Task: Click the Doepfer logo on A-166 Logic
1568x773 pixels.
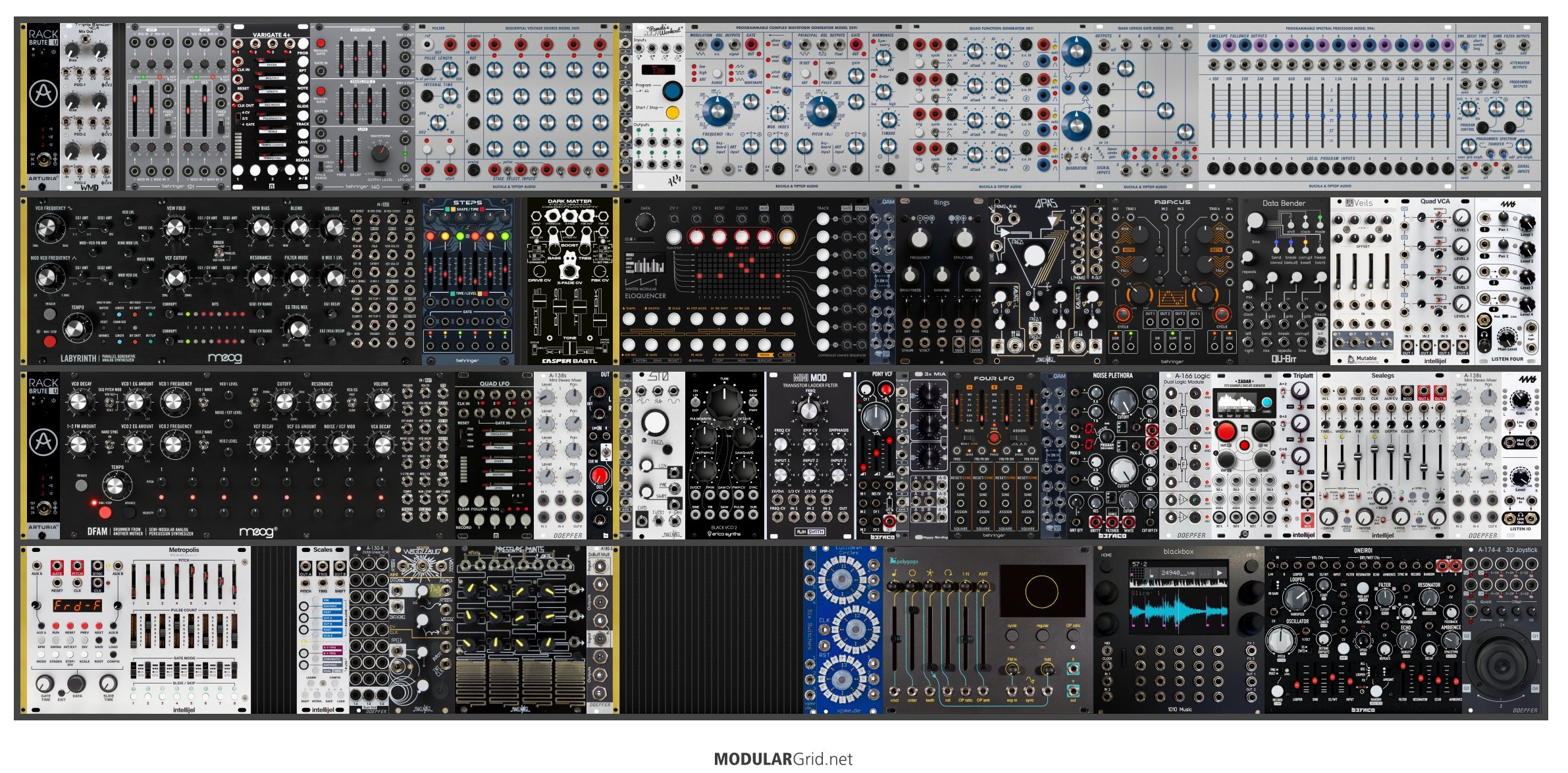Action: [x=1191, y=535]
